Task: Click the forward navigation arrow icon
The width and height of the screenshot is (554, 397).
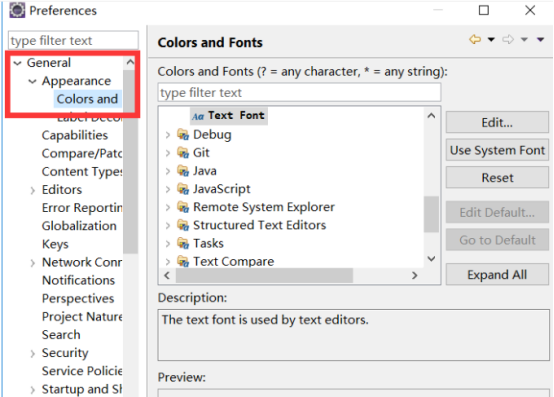Action: [508, 39]
